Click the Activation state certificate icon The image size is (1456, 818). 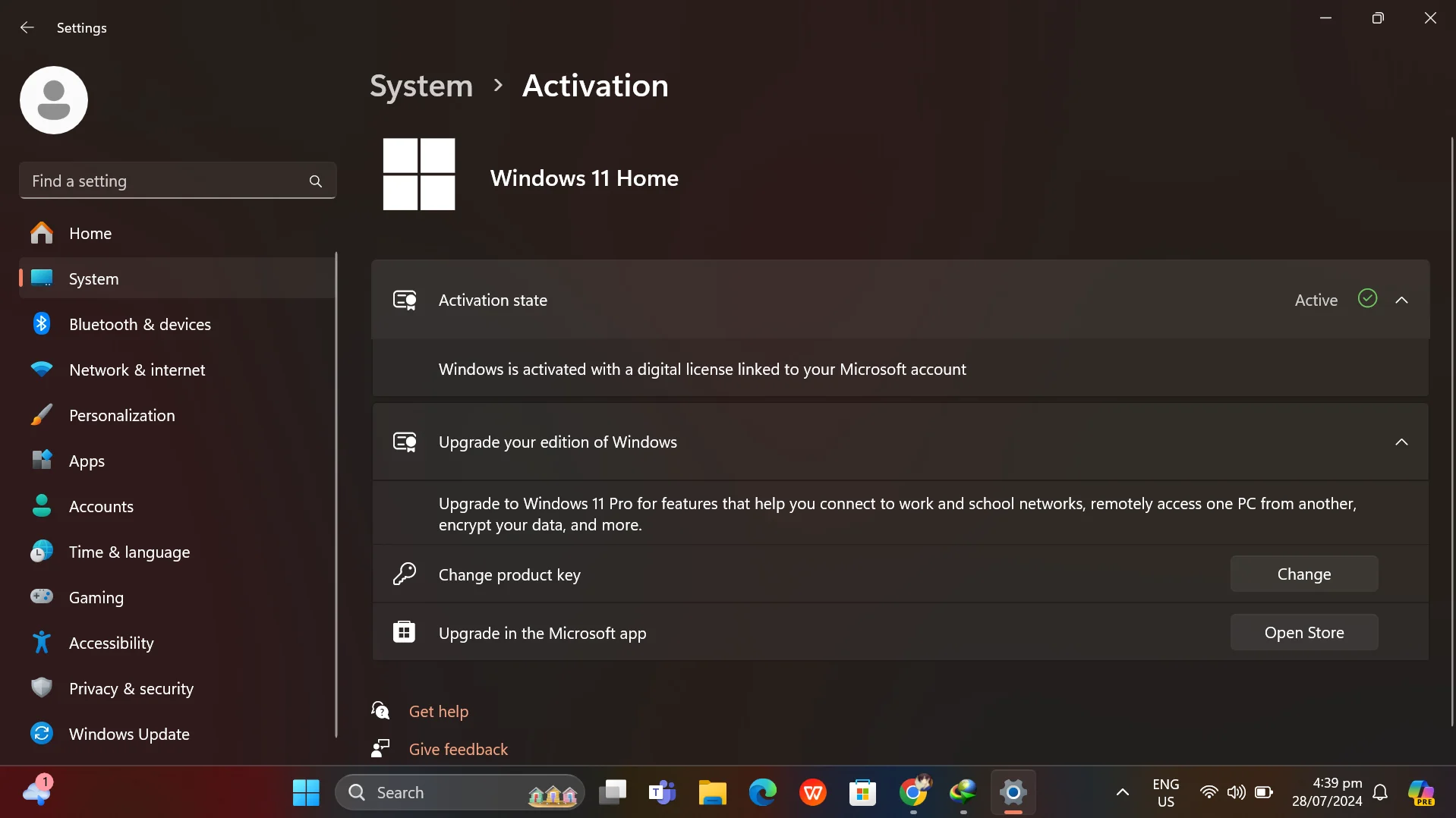405,300
